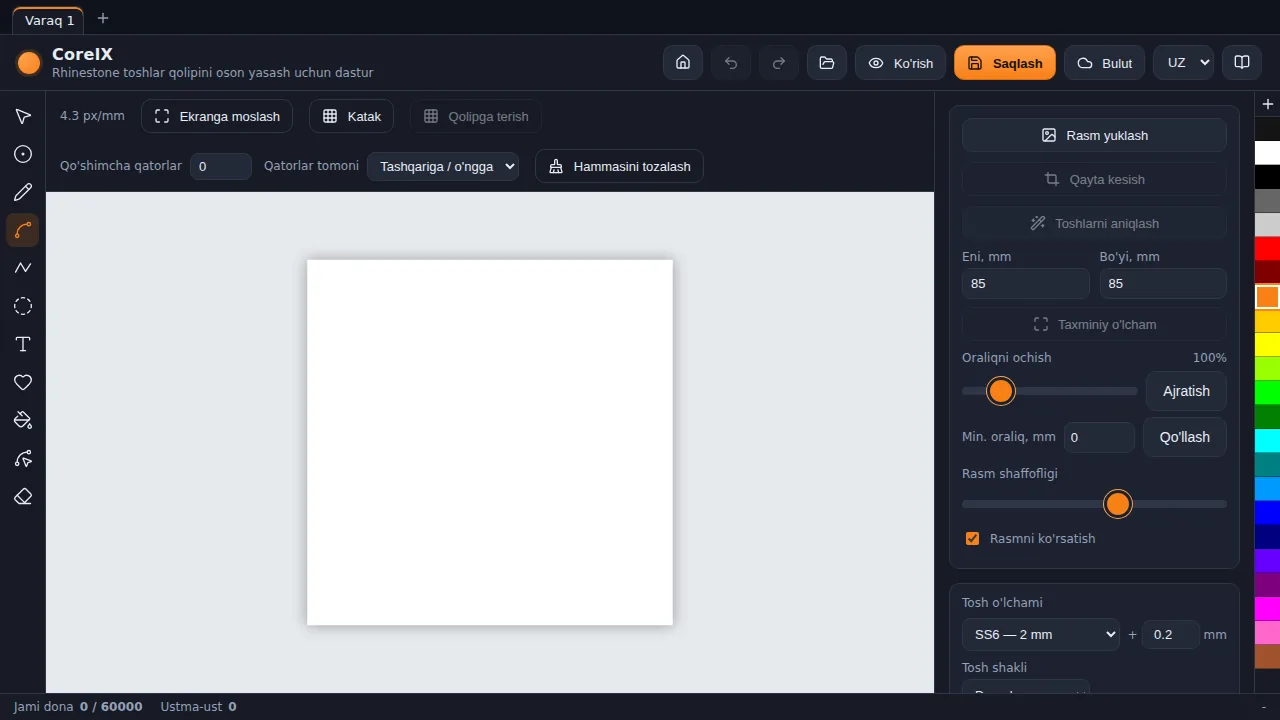Select the curve path tool

[x=23, y=230]
